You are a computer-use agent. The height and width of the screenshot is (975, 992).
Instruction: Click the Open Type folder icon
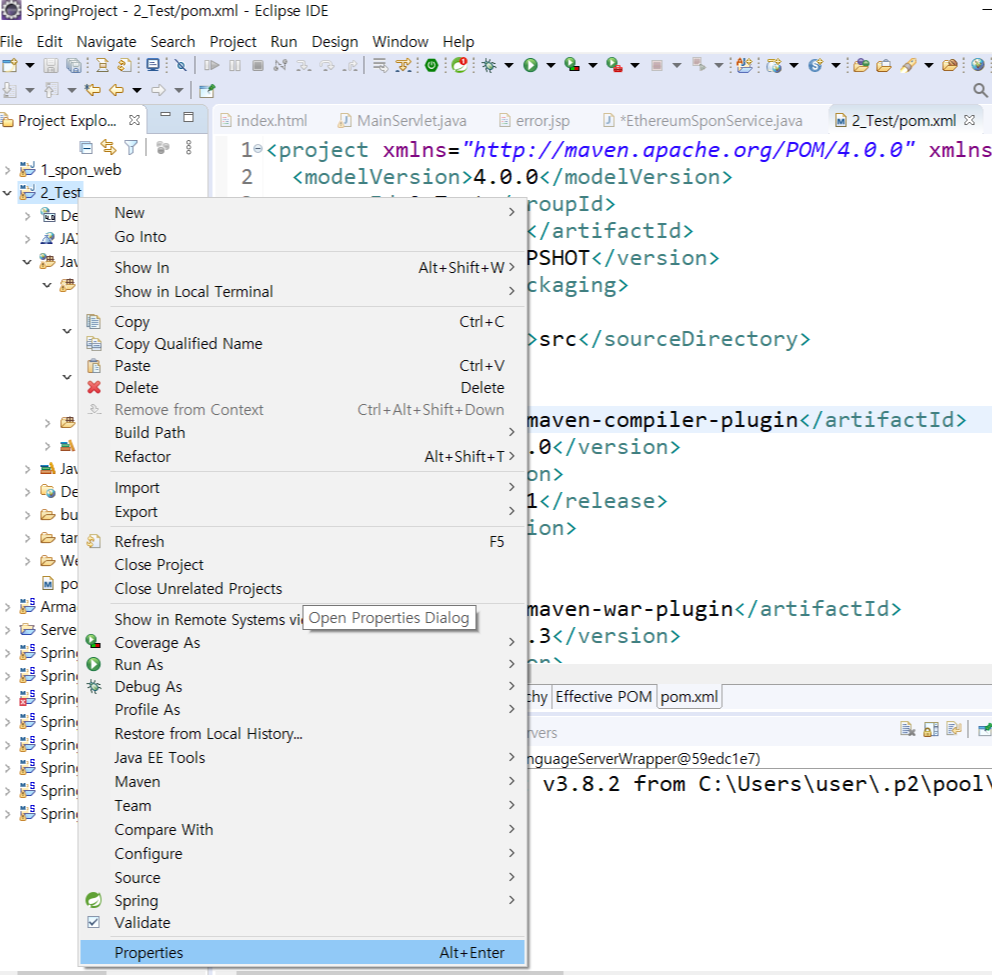[861, 65]
